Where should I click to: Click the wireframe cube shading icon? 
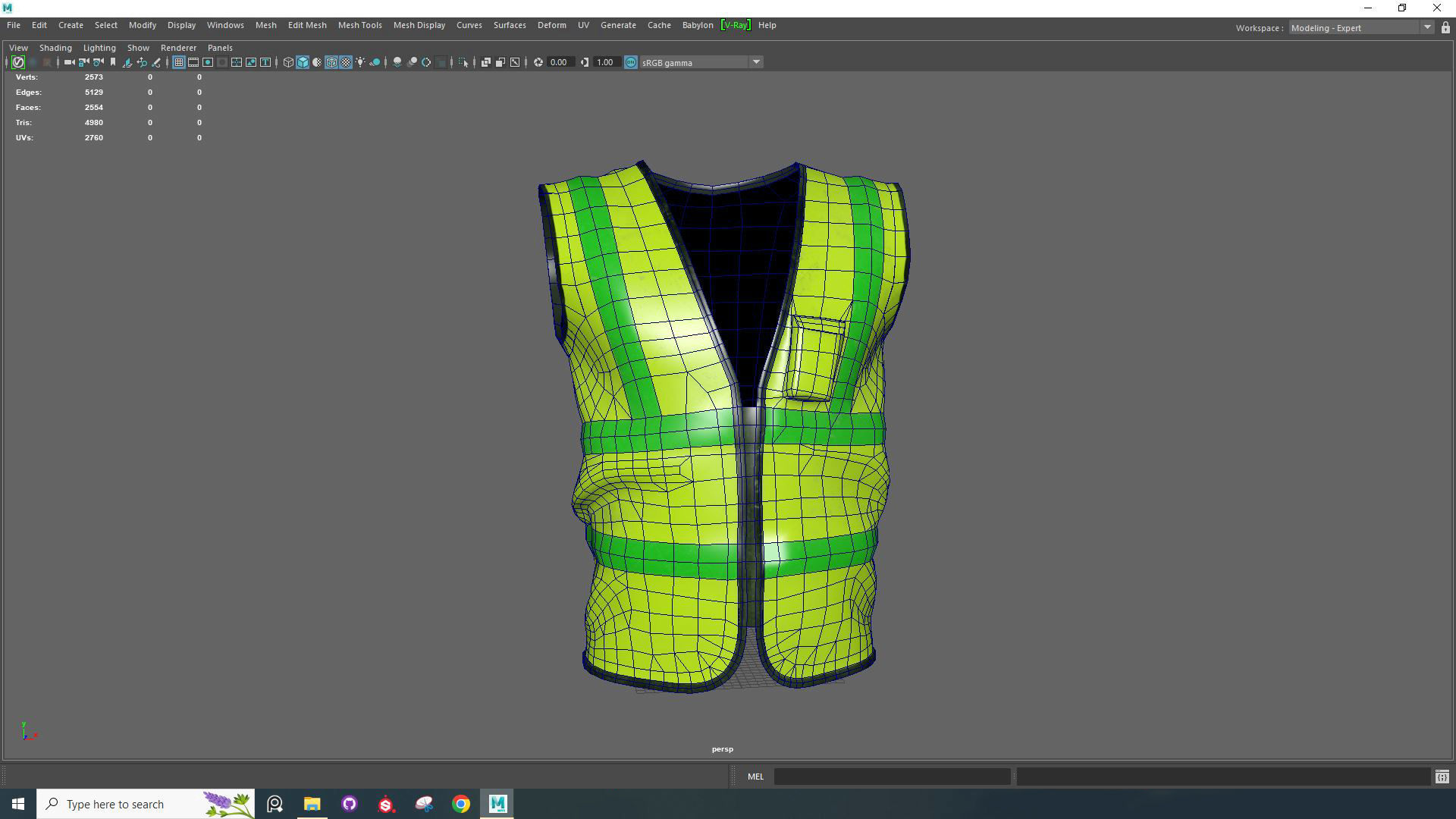pyautogui.click(x=288, y=62)
